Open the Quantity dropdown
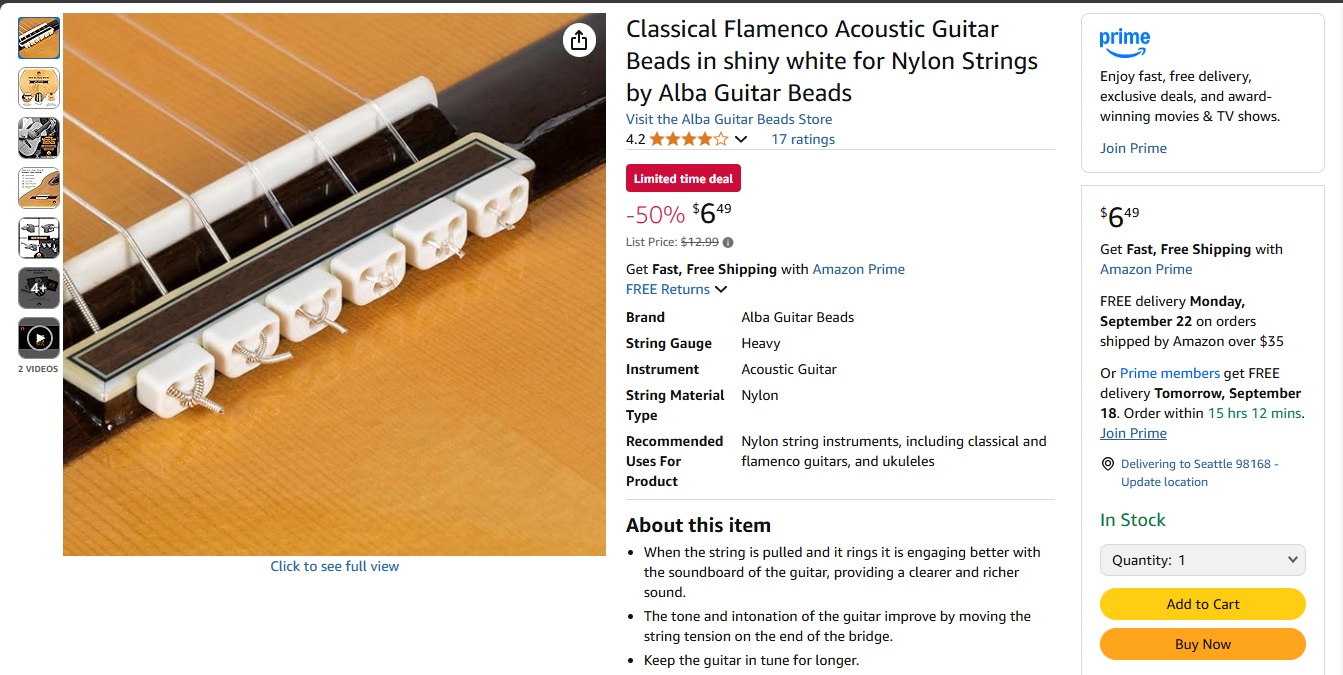 1202,560
